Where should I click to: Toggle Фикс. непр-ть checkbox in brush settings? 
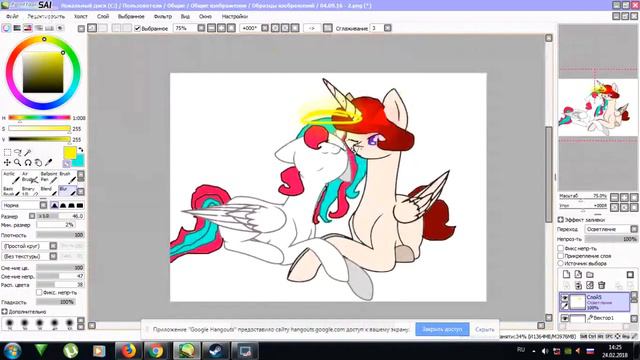[x=39, y=292]
